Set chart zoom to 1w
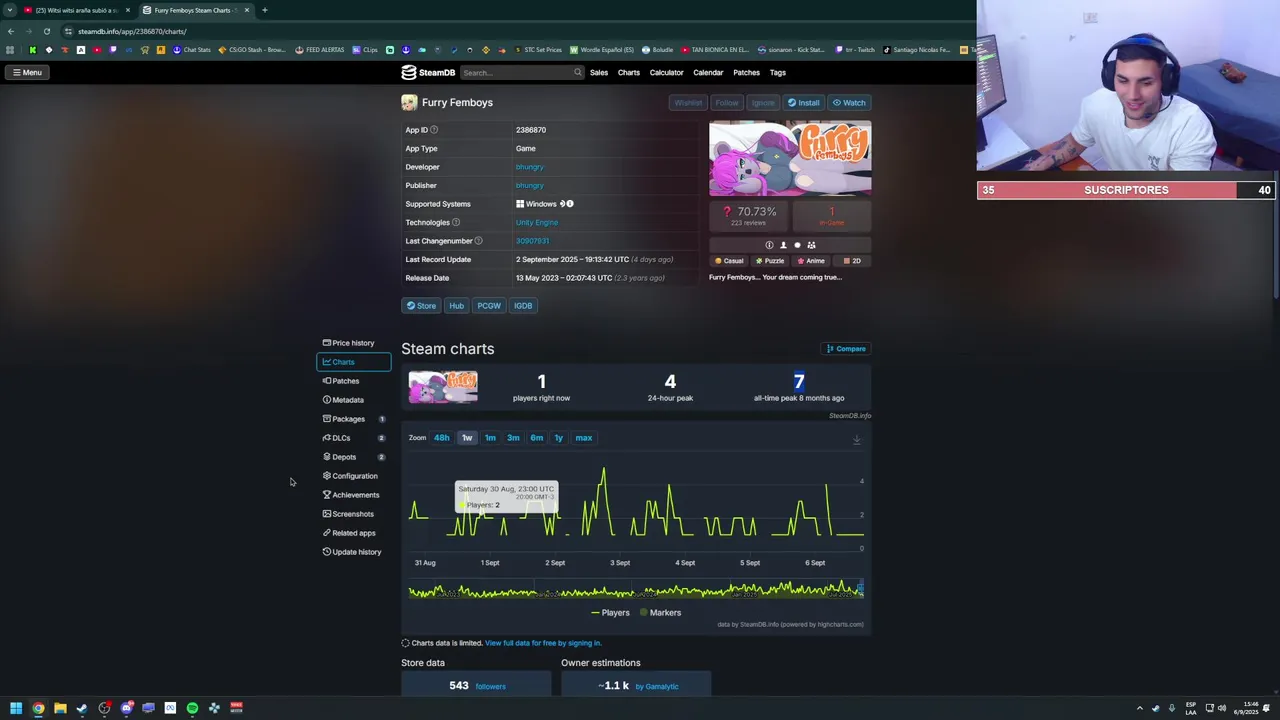The width and height of the screenshot is (1280, 720). 467,438
